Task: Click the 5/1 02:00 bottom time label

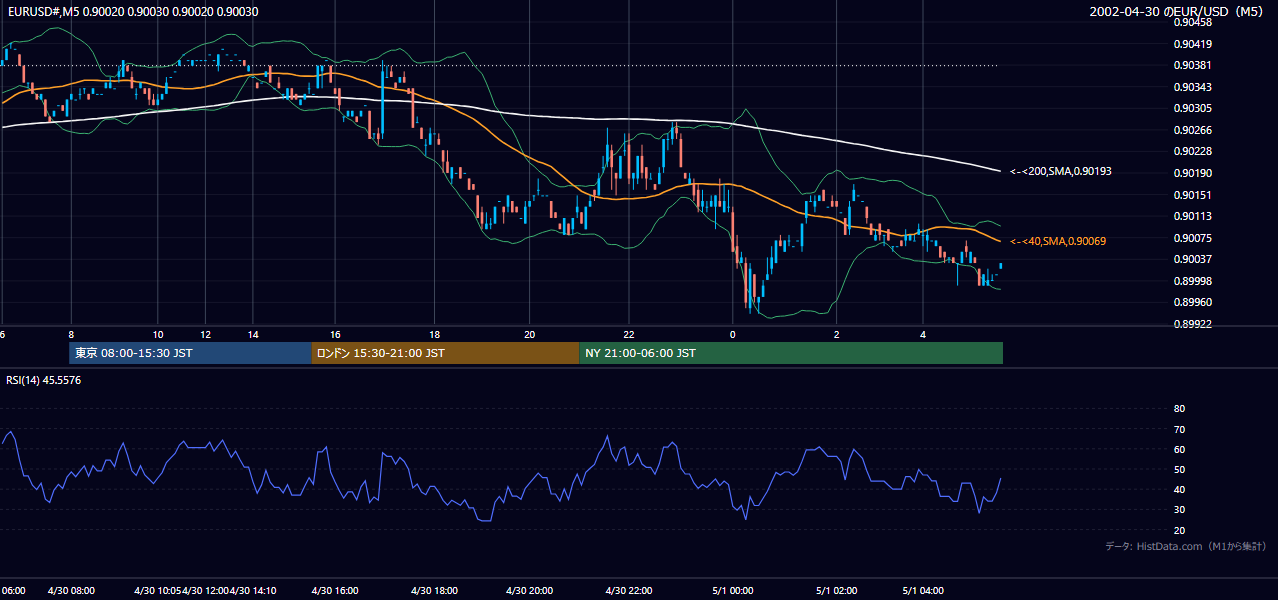Action: tap(836, 590)
